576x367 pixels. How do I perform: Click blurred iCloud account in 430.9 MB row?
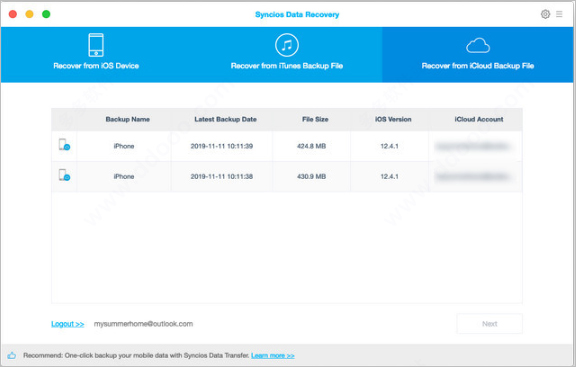point(473,177)
